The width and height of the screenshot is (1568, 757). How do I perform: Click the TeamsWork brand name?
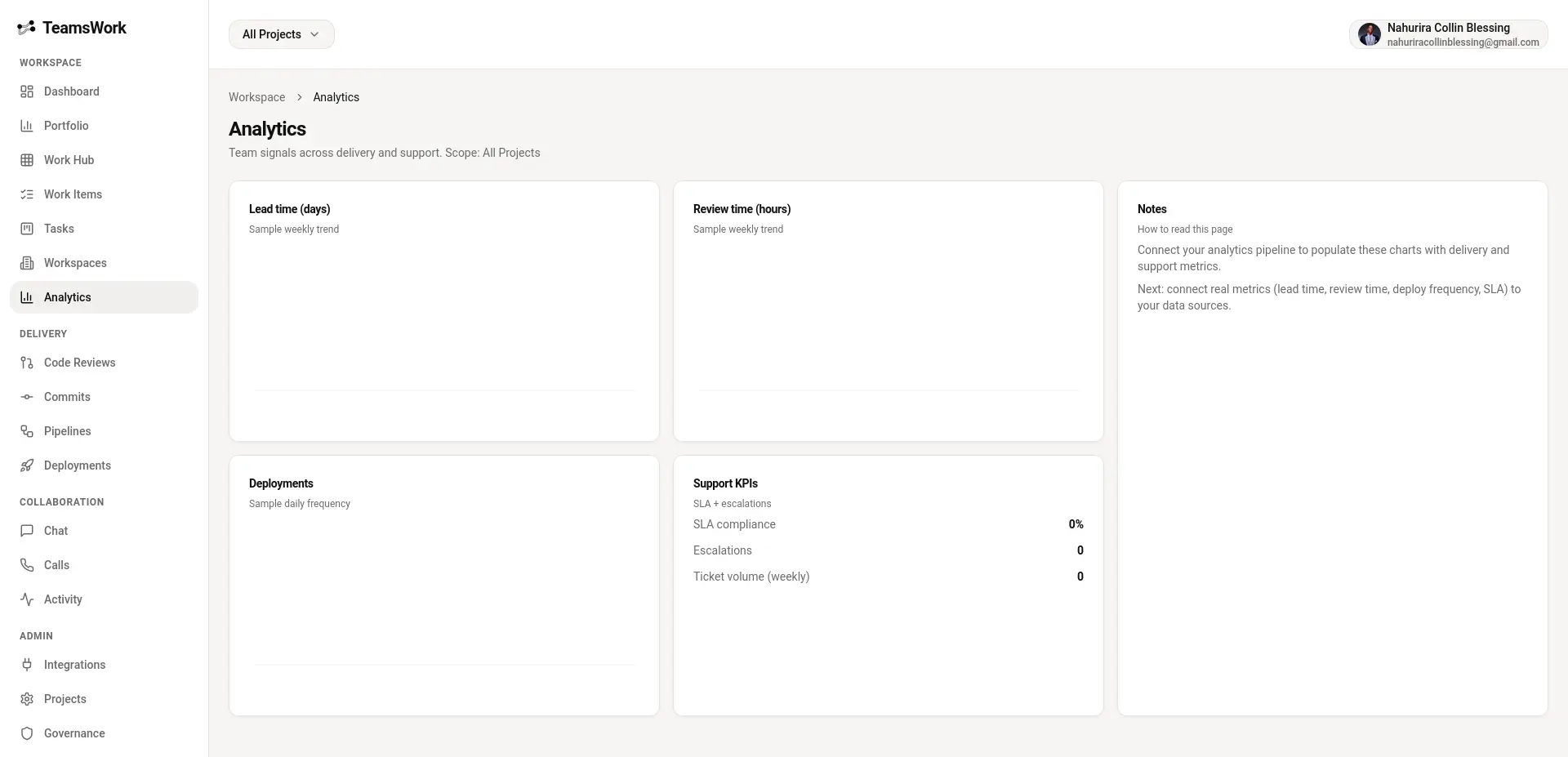(x=84, y=28)
